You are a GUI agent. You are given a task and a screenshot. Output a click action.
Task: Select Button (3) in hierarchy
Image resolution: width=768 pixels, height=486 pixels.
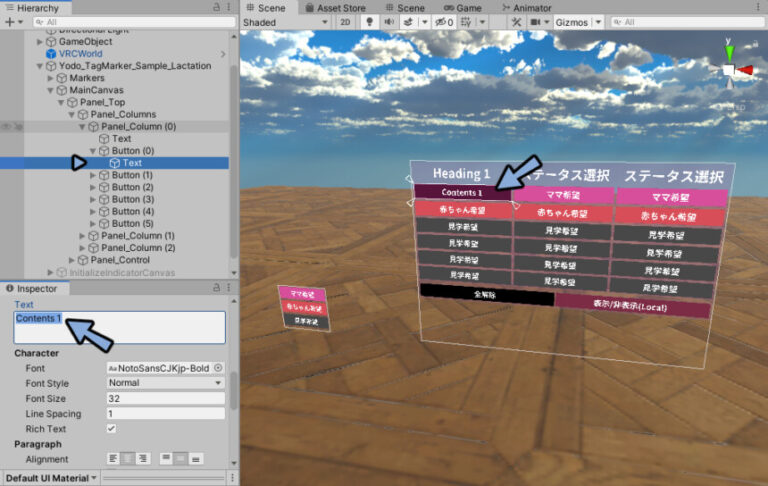tap(132, 199)
